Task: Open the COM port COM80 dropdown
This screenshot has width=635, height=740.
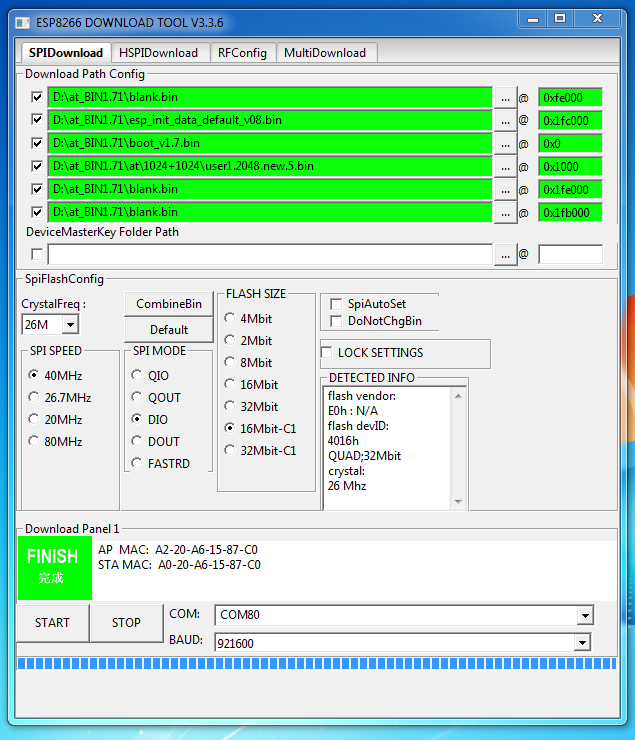Action: click(x=585, y=615)
